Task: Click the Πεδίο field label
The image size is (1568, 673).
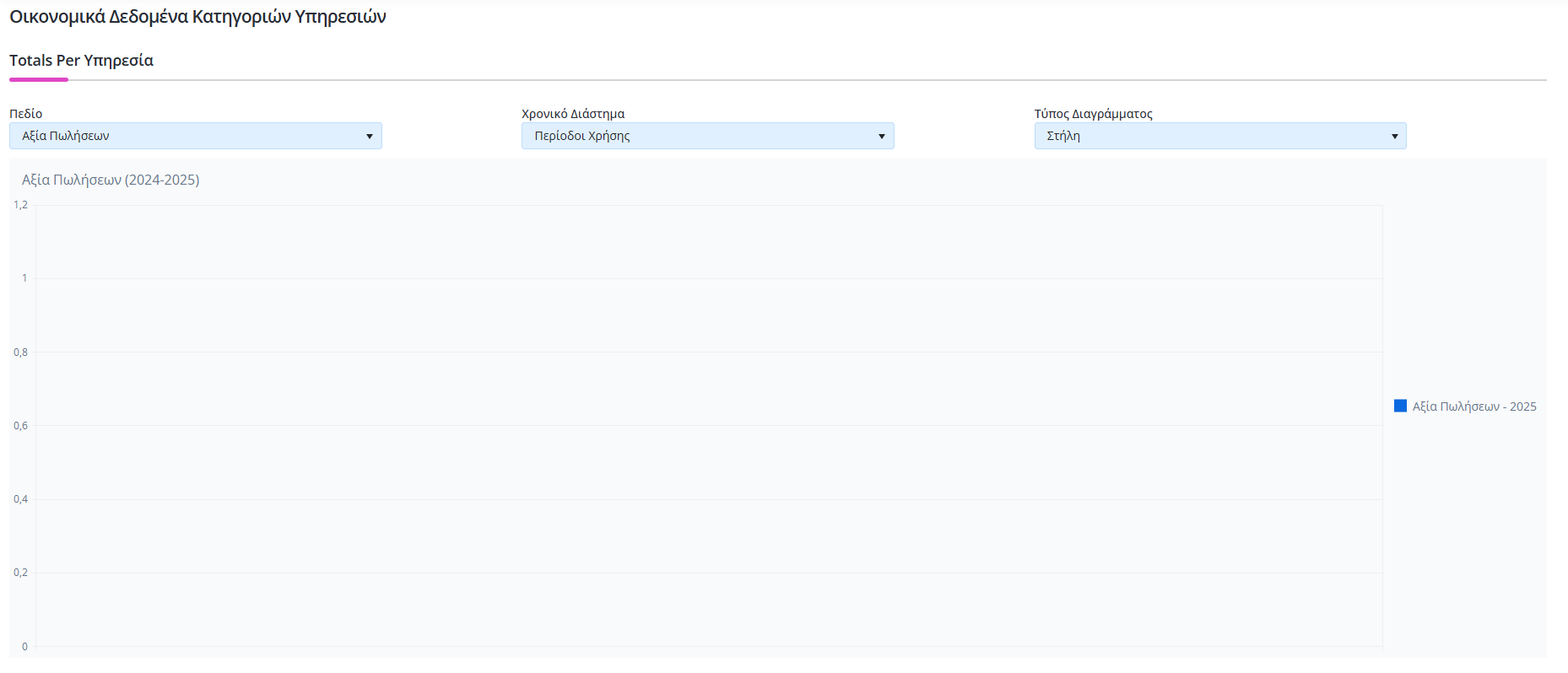Action: coord(25,114)
